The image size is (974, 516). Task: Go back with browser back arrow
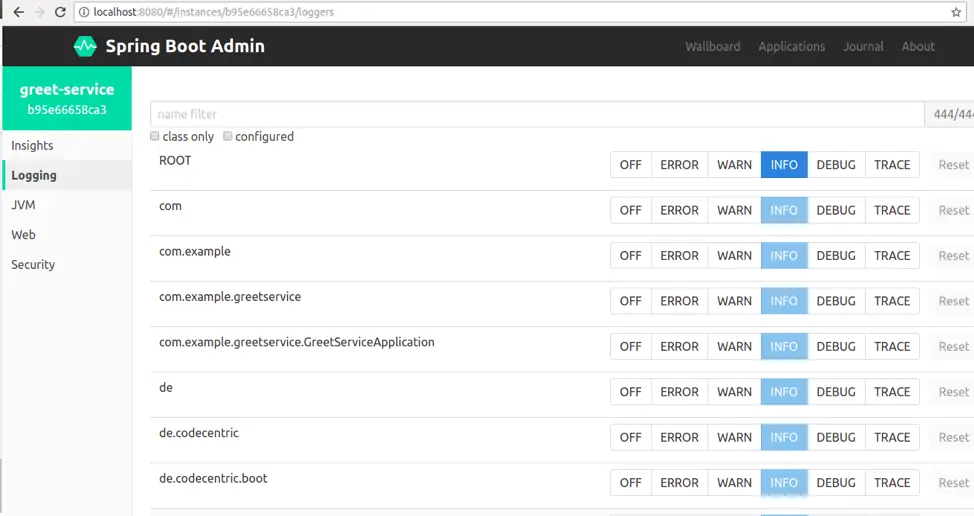19,12
